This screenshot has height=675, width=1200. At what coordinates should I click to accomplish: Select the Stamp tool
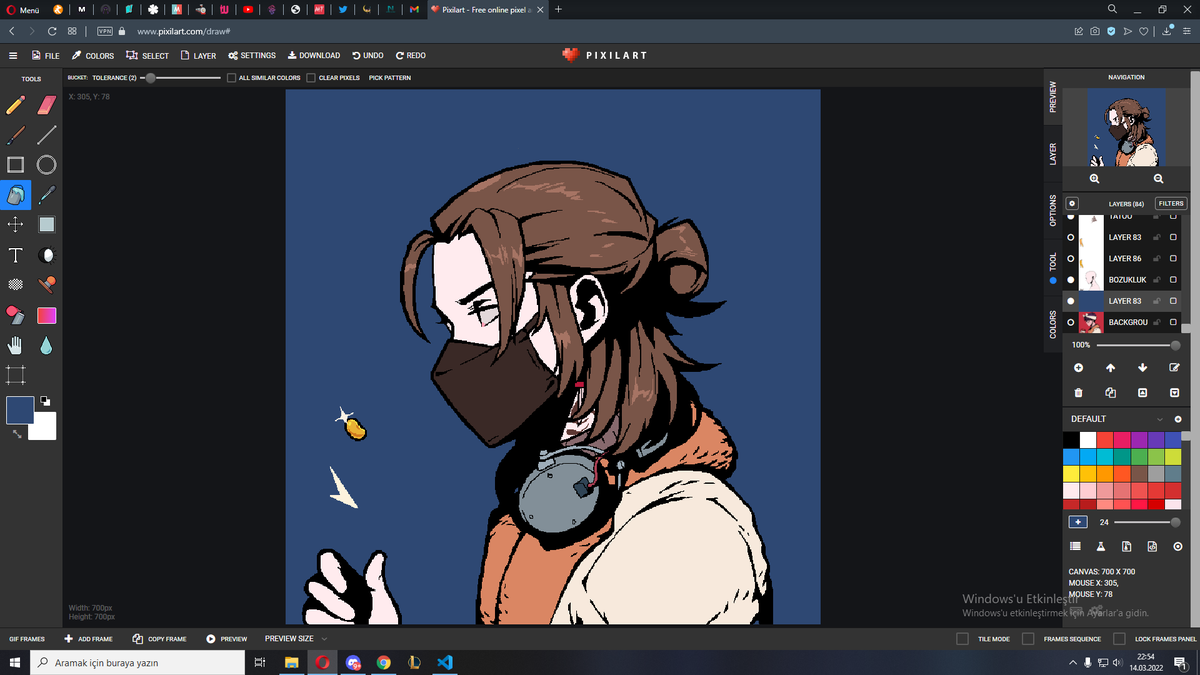point(47,285)
